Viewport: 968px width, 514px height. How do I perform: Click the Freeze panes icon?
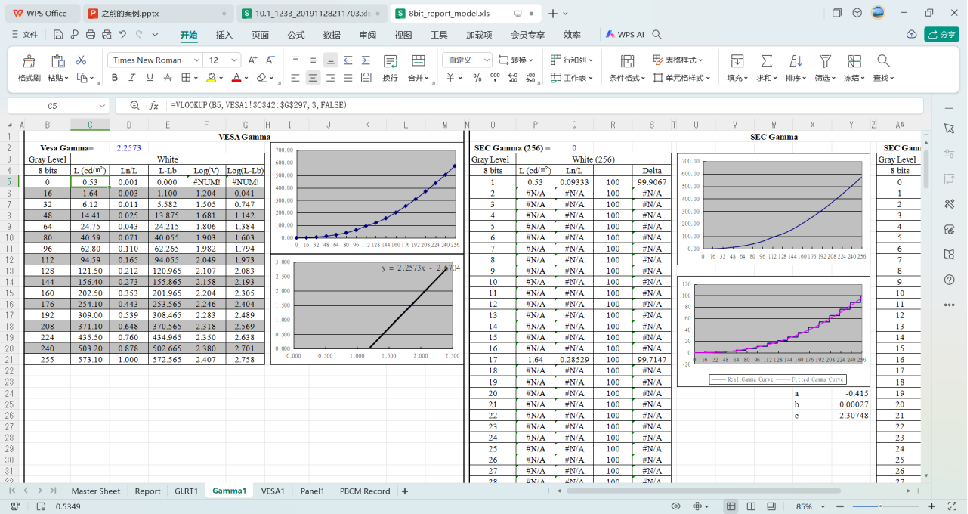(x=854, y=60)
